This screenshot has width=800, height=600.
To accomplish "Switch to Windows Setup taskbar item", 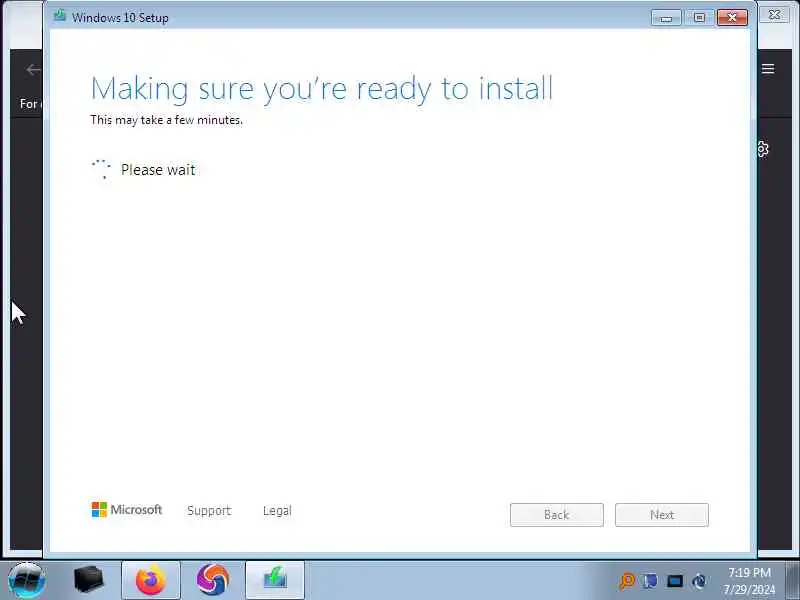I will click(275, 580).
